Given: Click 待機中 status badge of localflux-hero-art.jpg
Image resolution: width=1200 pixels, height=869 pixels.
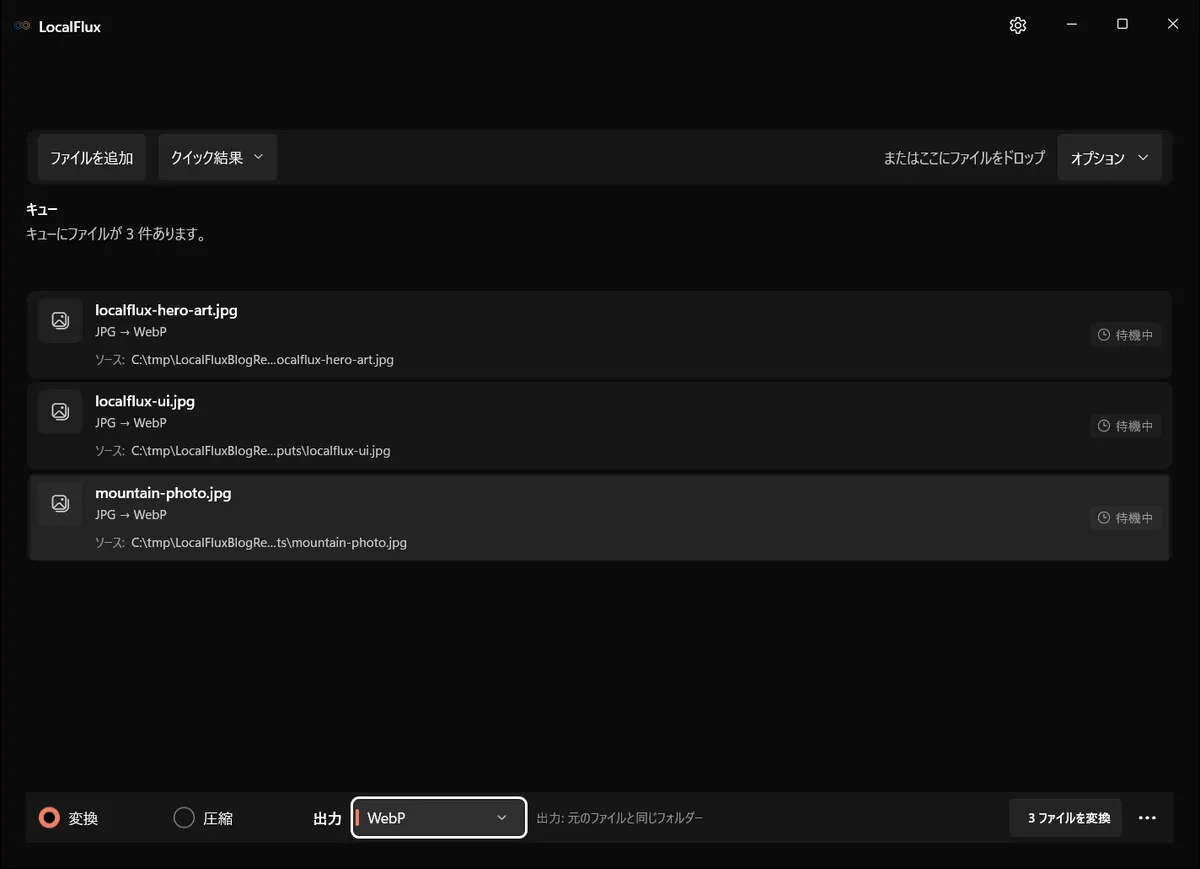Looking at the screenshot, I should [x=1125, y=335].
